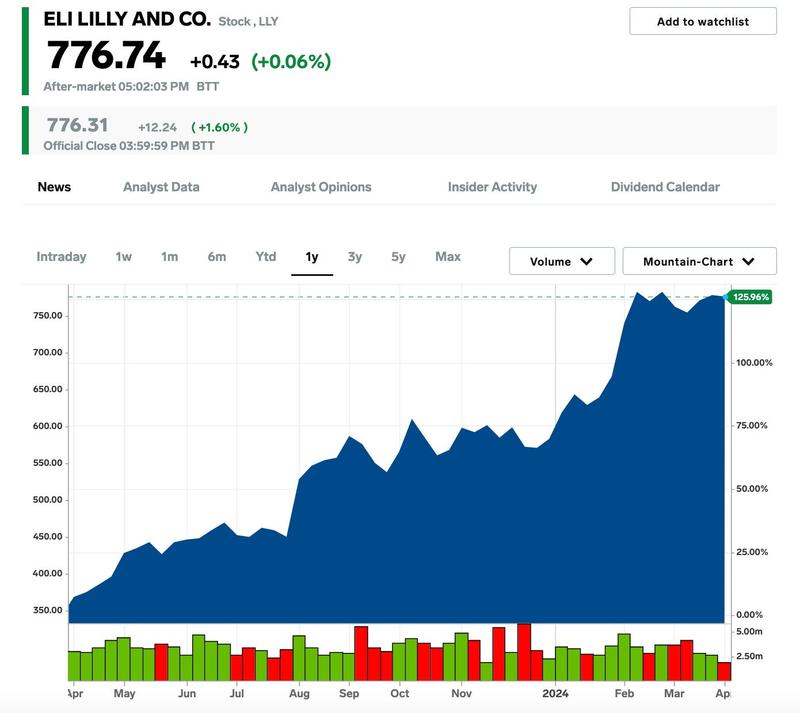Open the Volume dropdown
The width and height of the screenshot is (800, 713).
point(562,261)
